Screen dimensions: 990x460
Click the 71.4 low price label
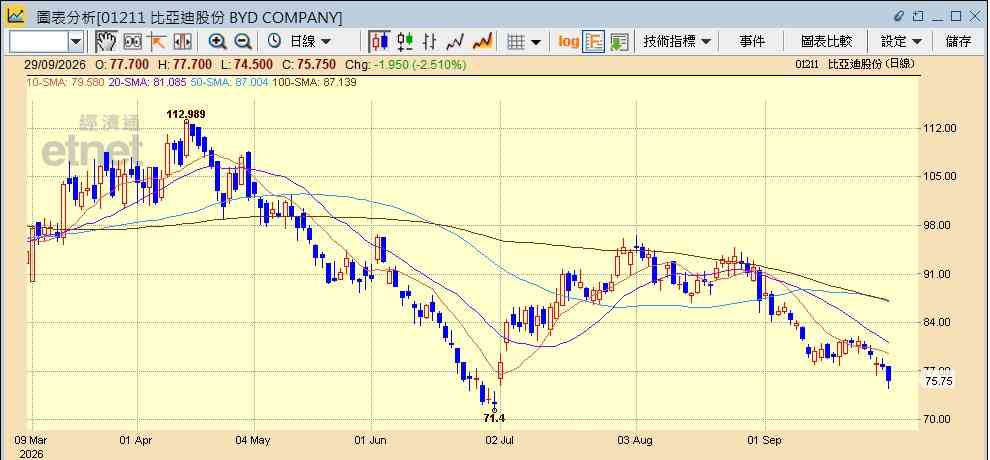point(494,418)
